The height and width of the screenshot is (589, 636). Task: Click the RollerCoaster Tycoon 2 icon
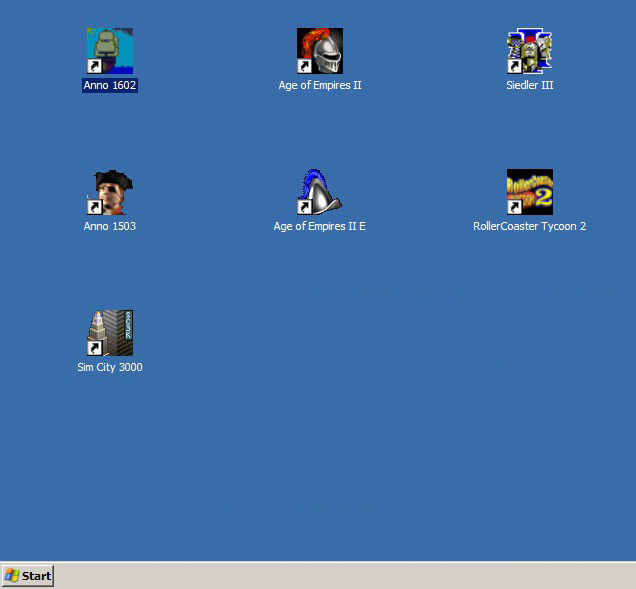pyautogui.click(x=530, y=192)
